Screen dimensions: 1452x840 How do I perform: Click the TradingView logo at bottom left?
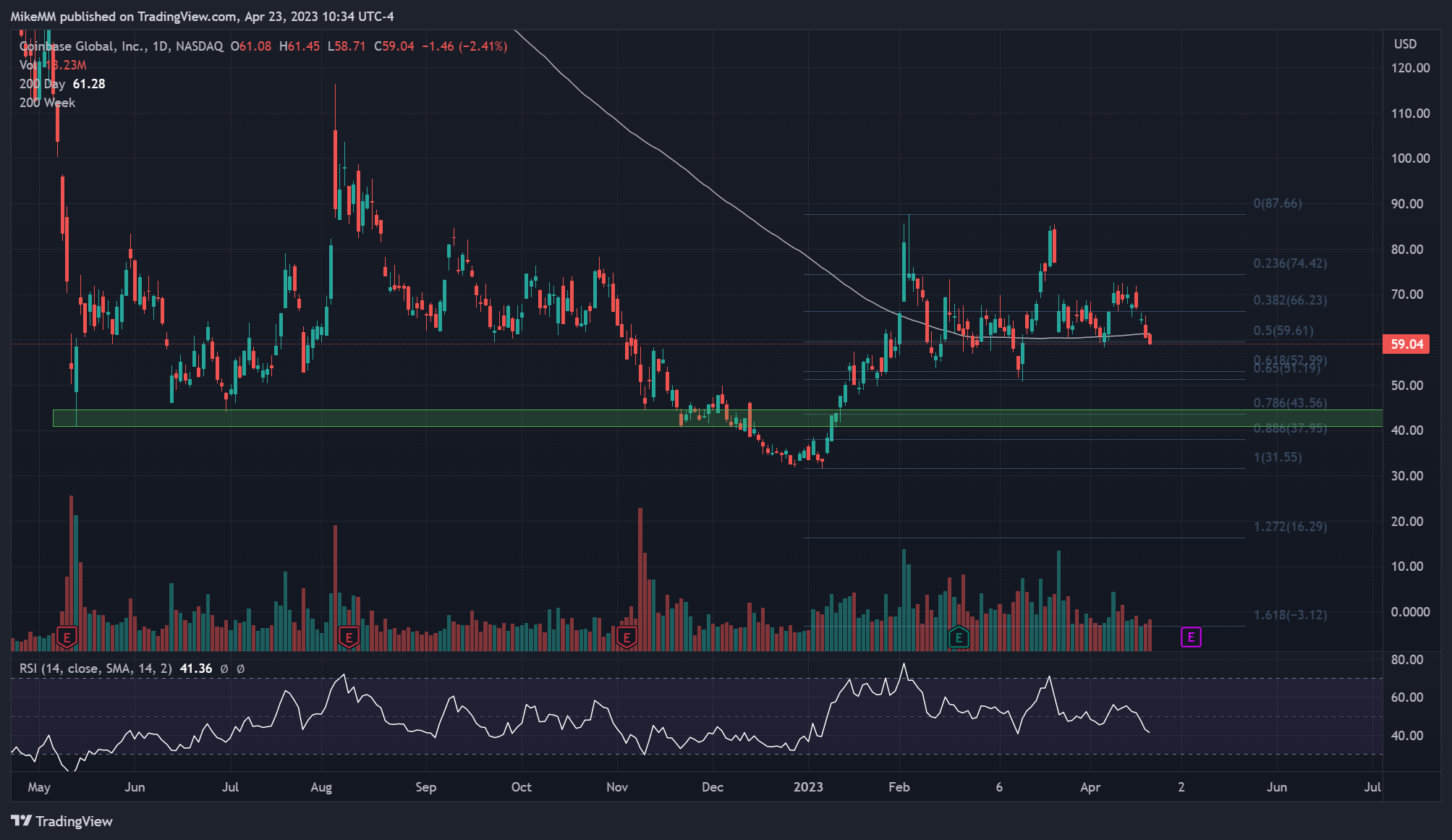pyautogui.click(x=62, y=821)
